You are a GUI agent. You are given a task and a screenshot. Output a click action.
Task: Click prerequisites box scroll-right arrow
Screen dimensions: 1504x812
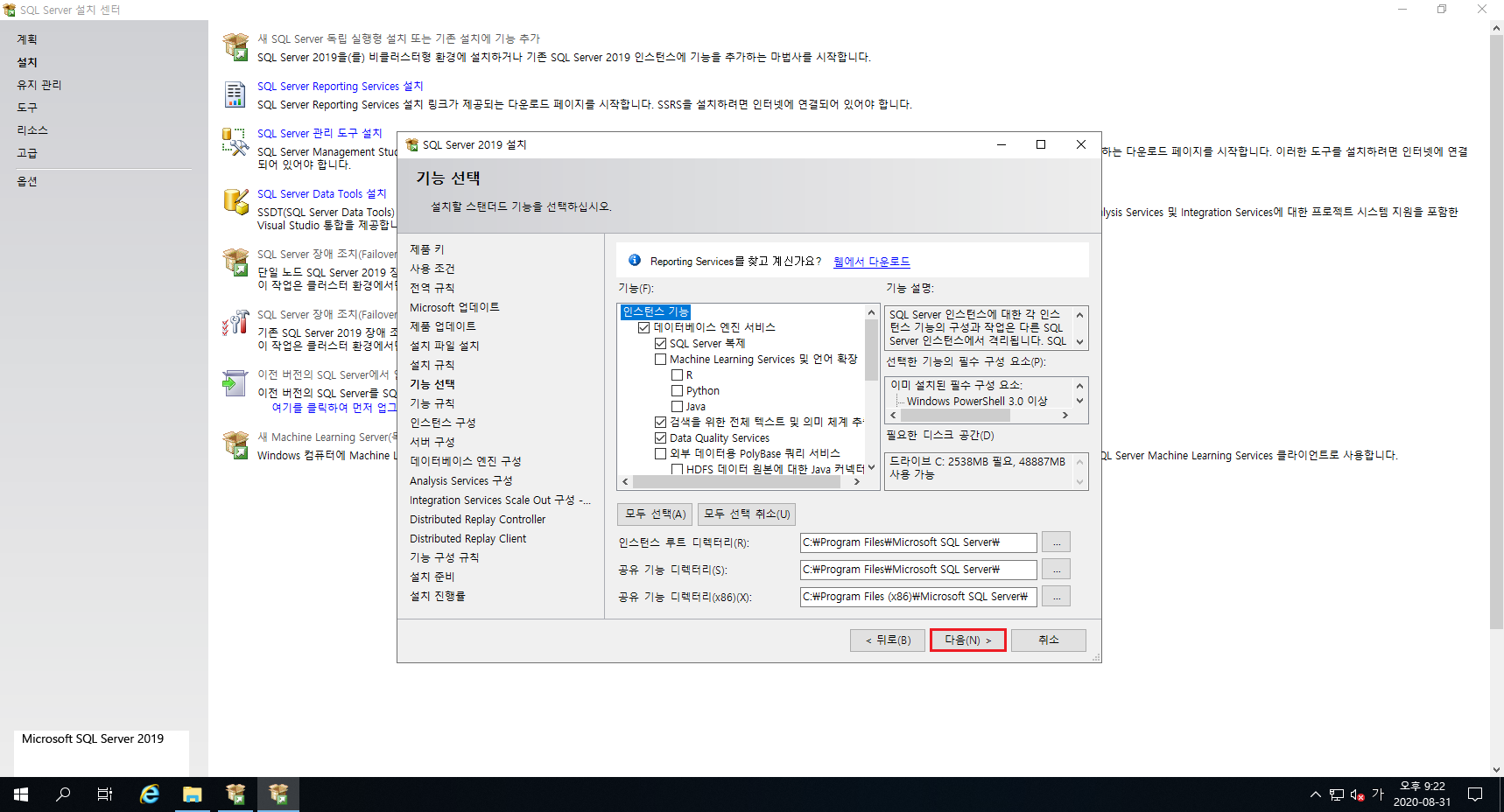pos(1065,416)
